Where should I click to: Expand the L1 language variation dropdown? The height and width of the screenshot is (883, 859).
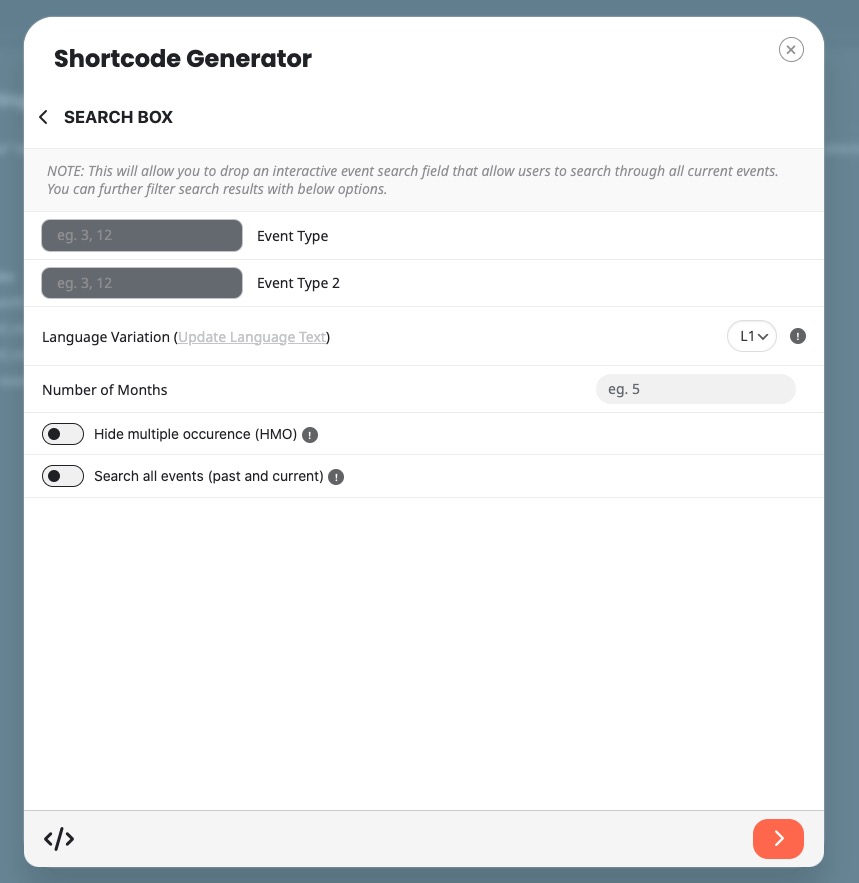coord(752,337)
